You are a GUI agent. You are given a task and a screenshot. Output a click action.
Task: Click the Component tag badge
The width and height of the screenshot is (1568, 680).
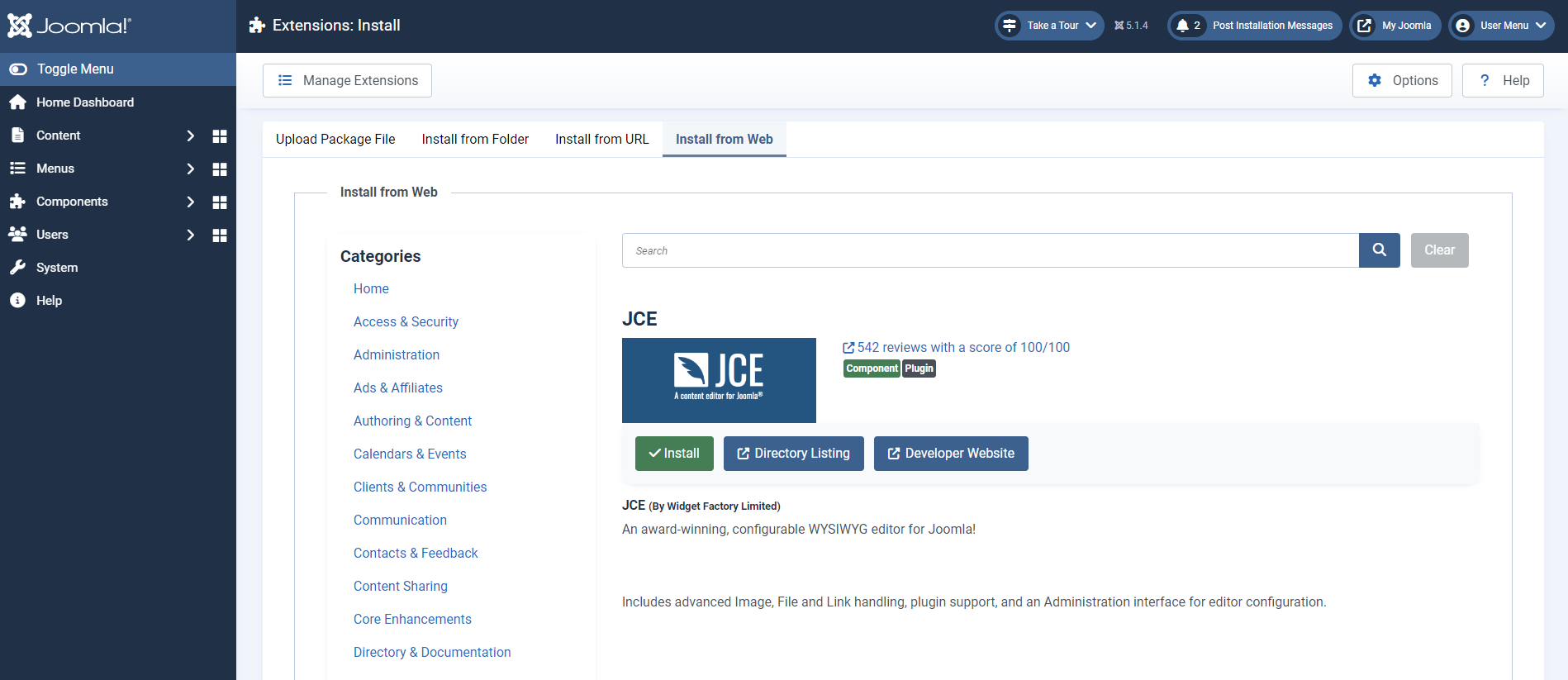tap(872, 369)
